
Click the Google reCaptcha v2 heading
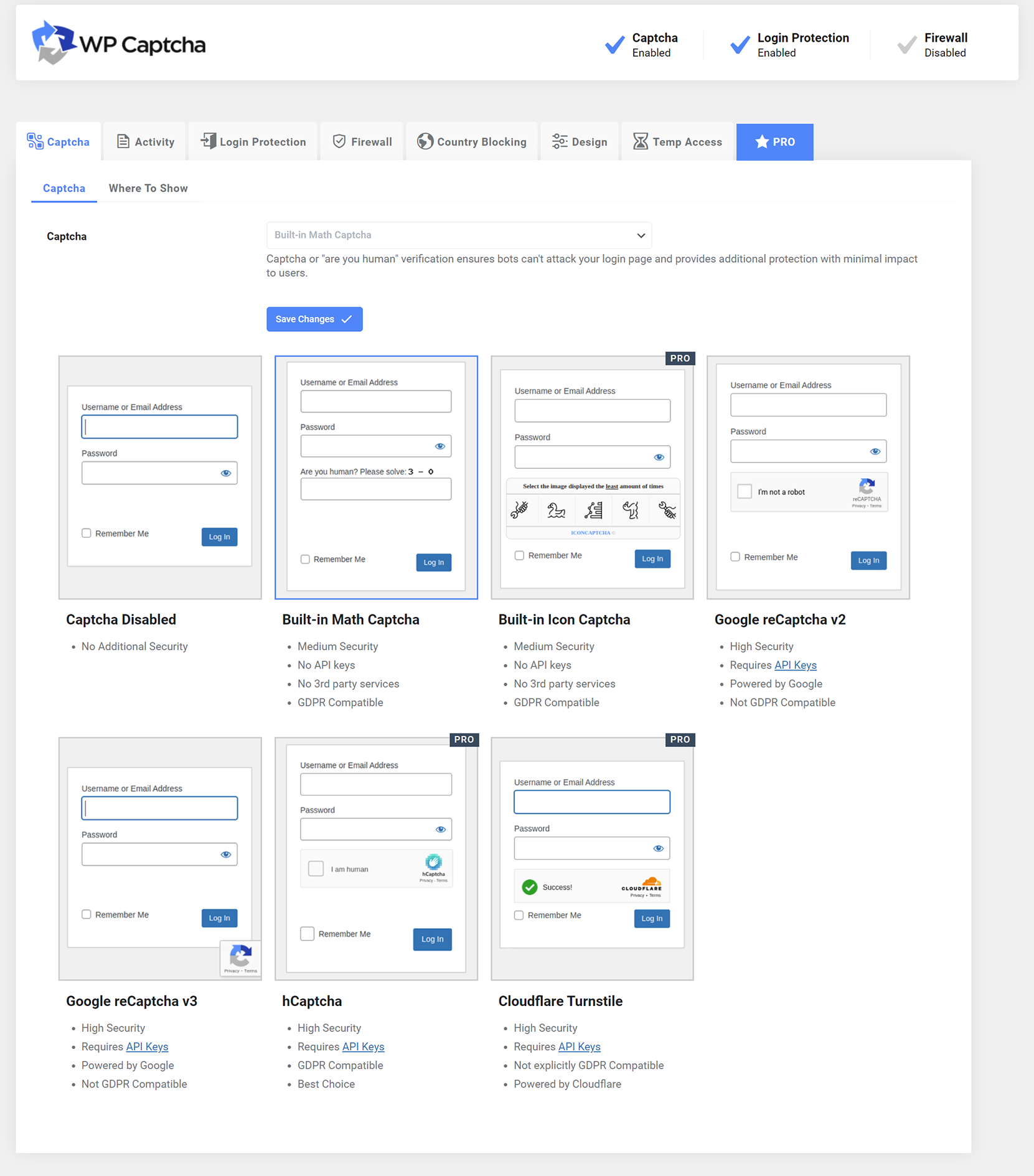(x=779, y=619)
